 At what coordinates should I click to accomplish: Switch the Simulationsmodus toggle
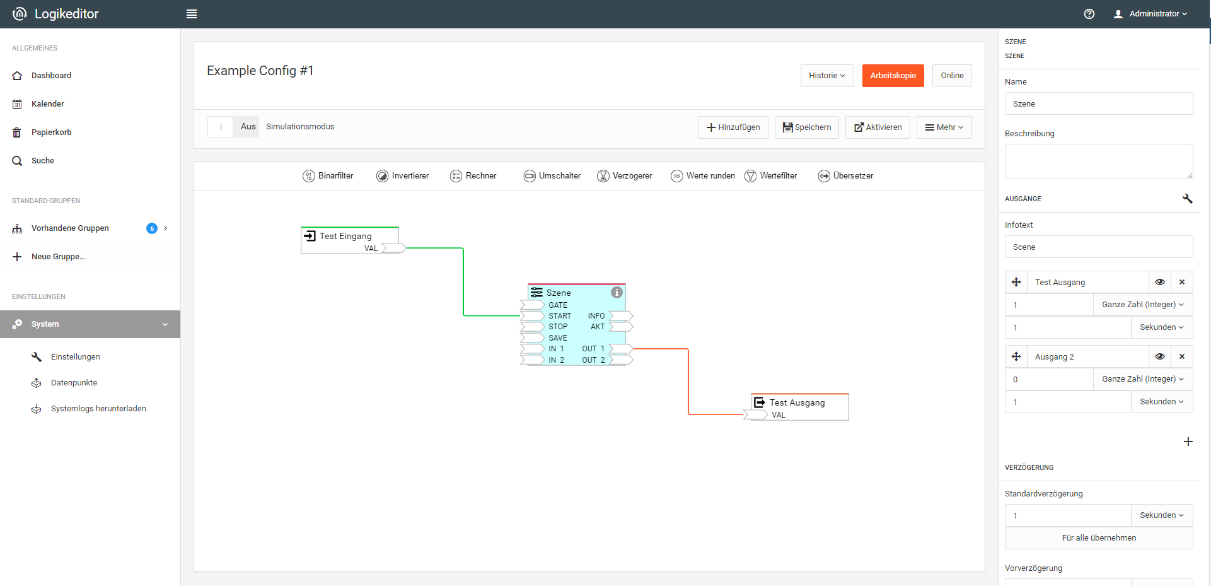point(233,127)
